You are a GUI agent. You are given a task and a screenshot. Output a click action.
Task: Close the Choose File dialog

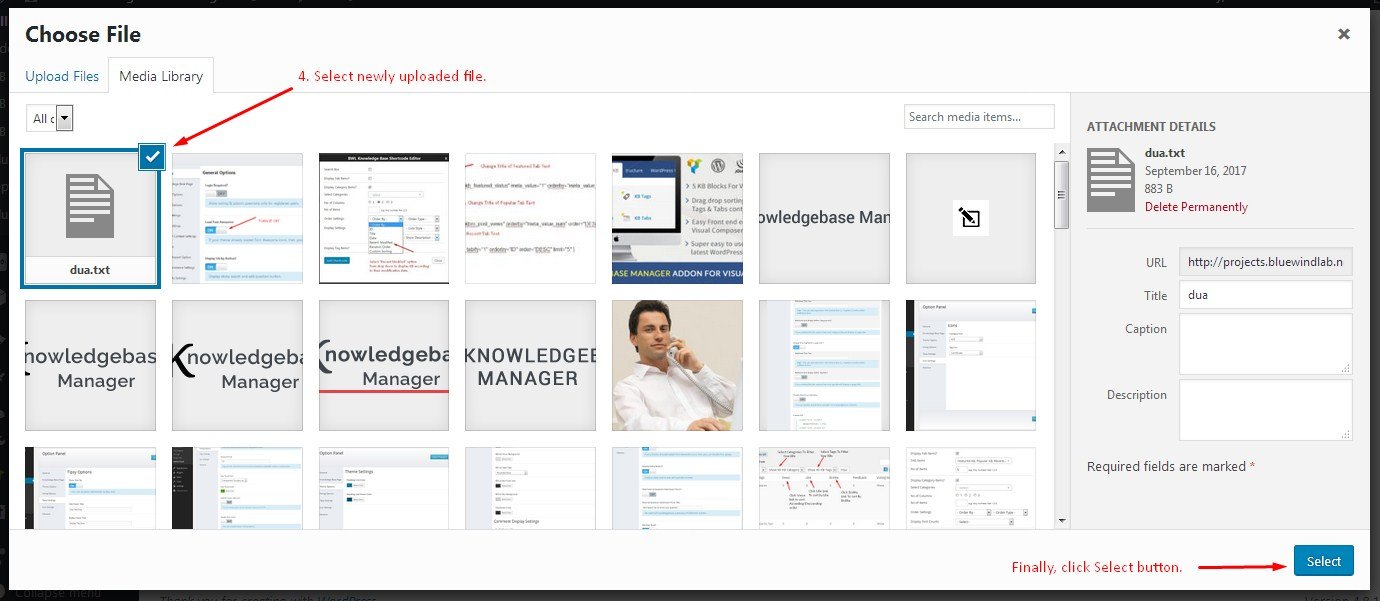coord(1344,34)
